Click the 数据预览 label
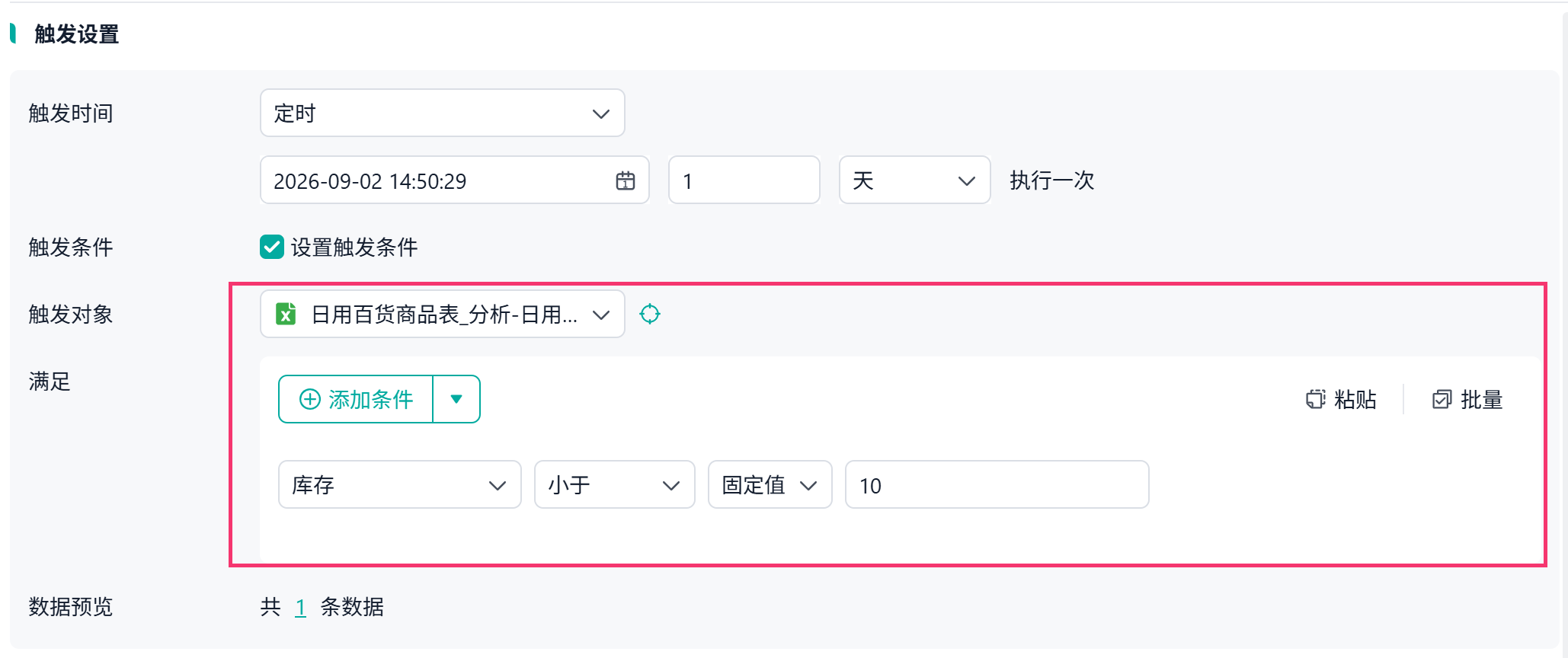This screenshot has height=658, width=1568. 71,607
